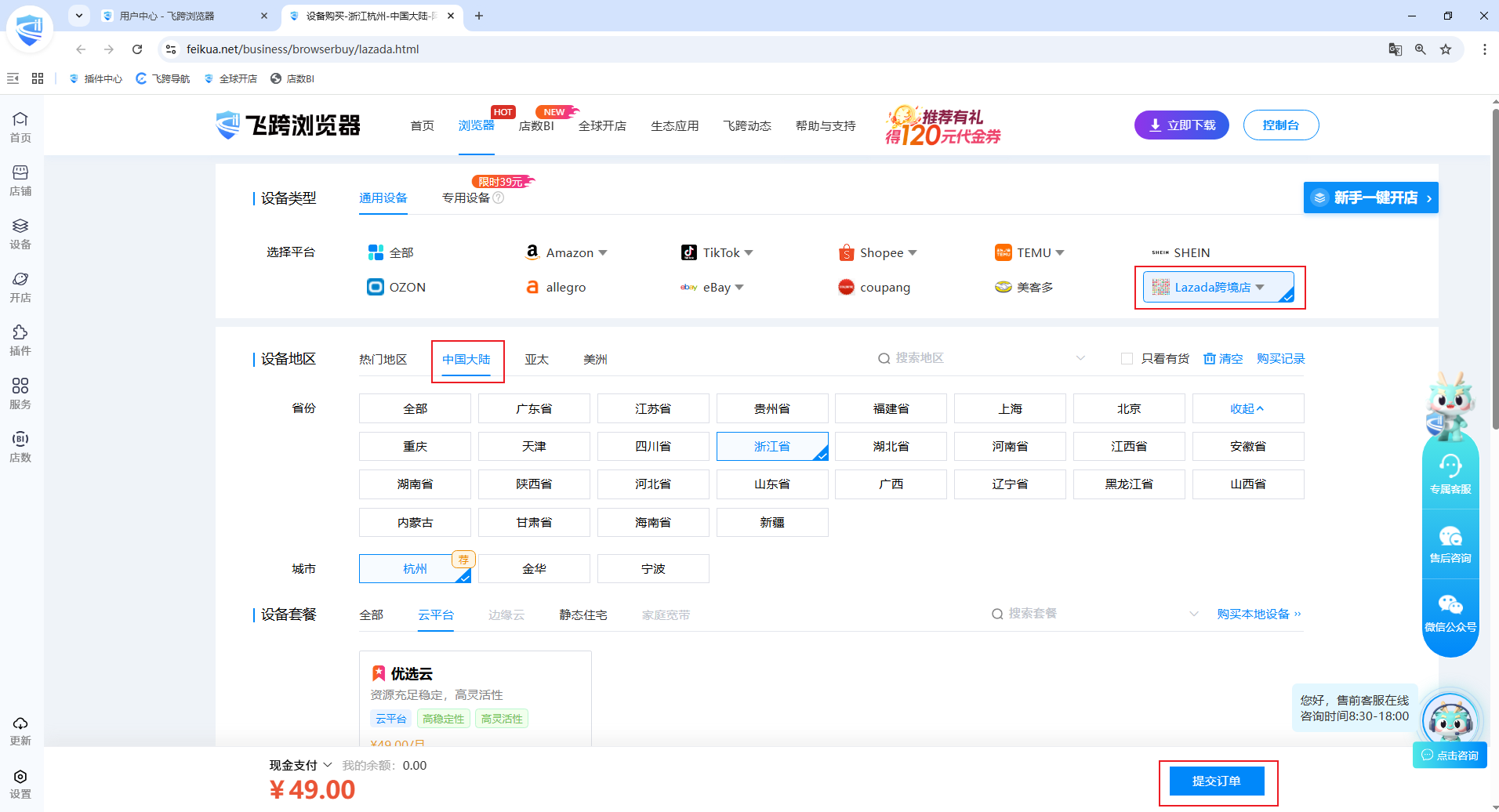
Task: Switch to the 热门地区 region tab
Action: (383, 359)
